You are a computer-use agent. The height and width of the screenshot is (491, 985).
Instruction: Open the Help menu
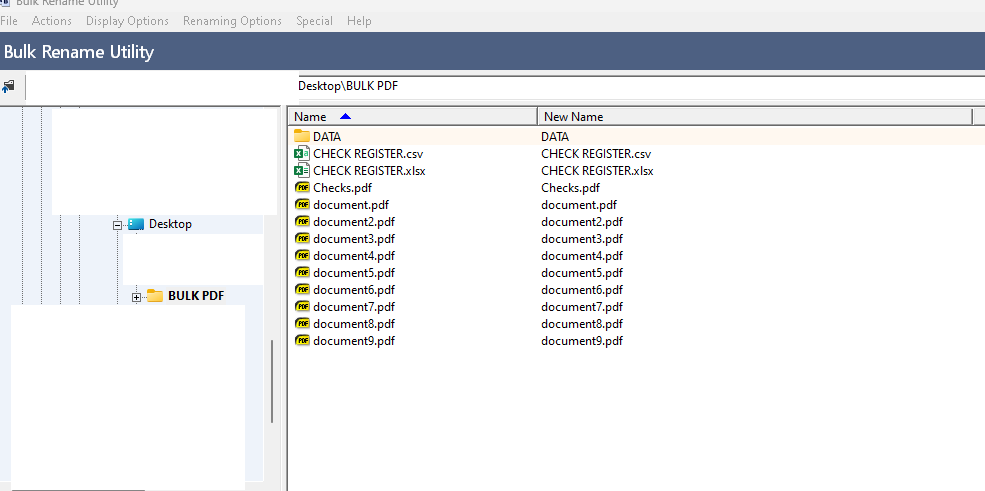click(359, 21)
